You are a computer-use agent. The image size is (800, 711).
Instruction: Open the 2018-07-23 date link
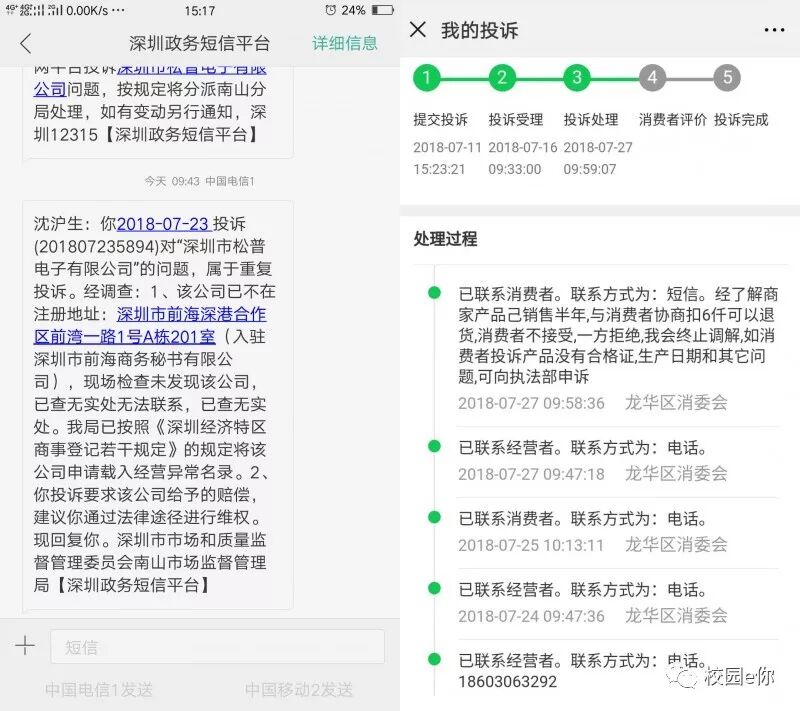click(163, 224)
